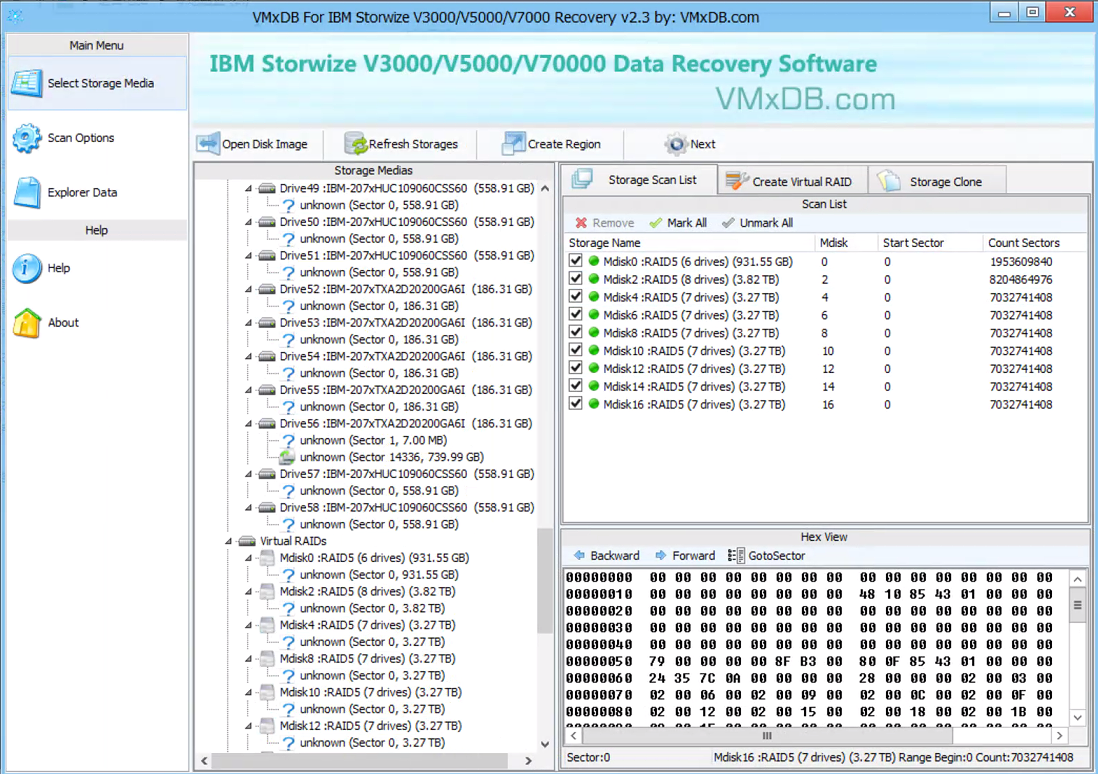Click the Storage Clone tab icon
The height and width of the screenshot is (774, 1098).
pos(889,181)
